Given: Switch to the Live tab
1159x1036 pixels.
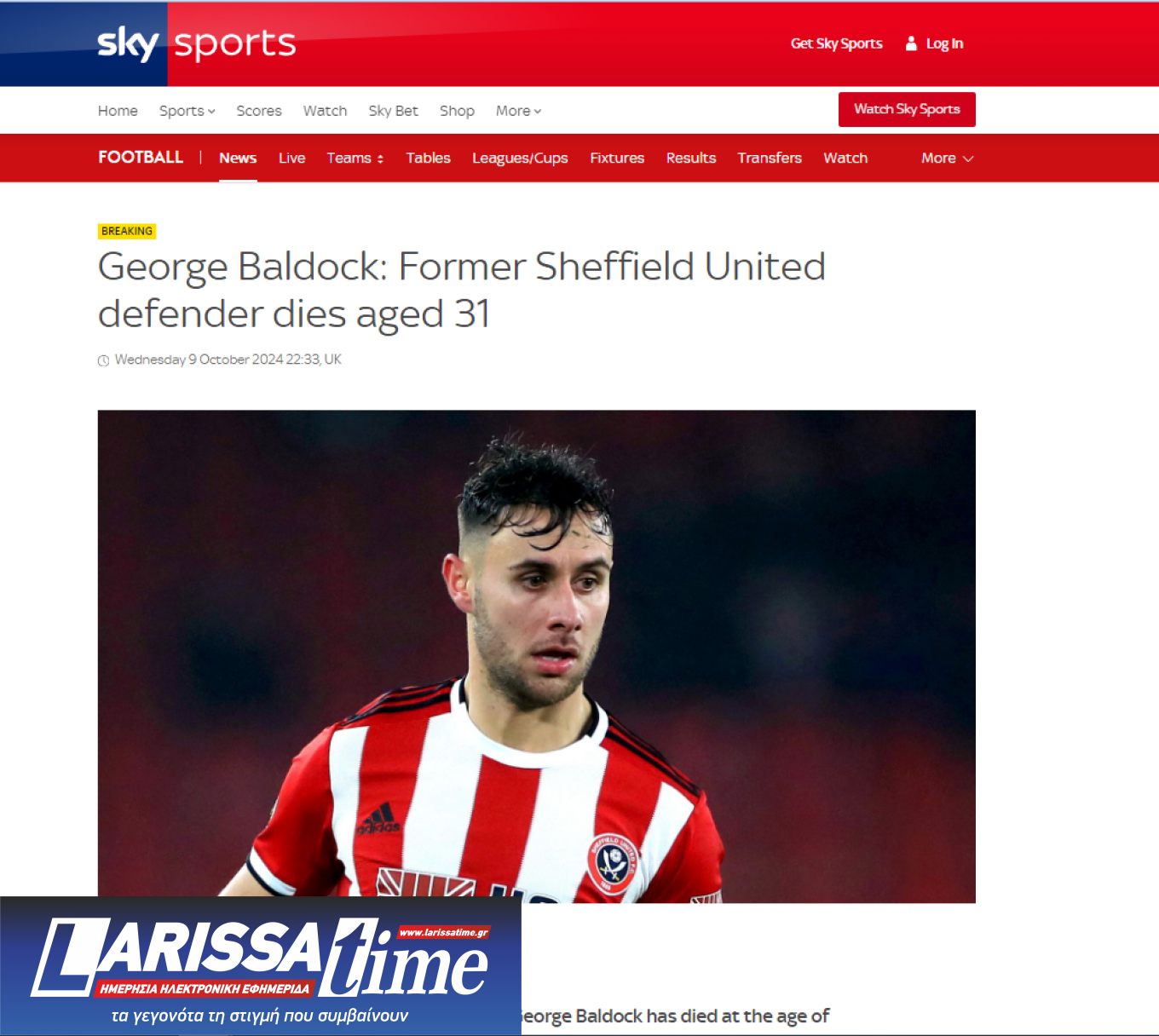Looking at the screenshot, I should point(291,158).
